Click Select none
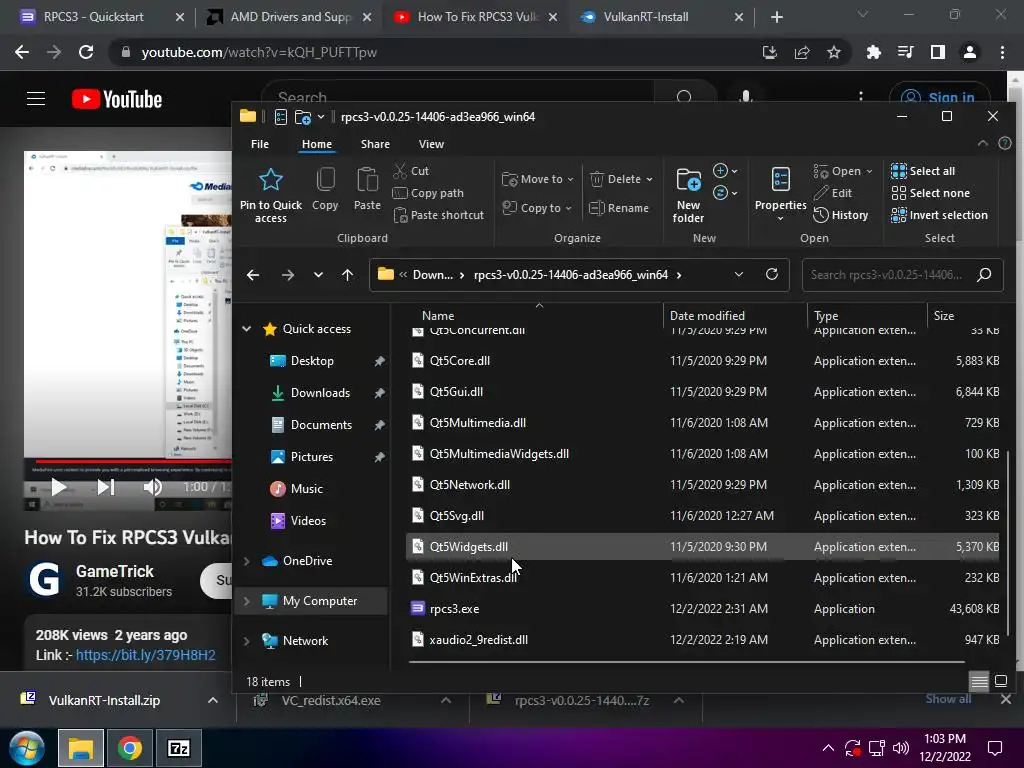The width and height of the screenshot is (1024, 768). coord(931,193)
